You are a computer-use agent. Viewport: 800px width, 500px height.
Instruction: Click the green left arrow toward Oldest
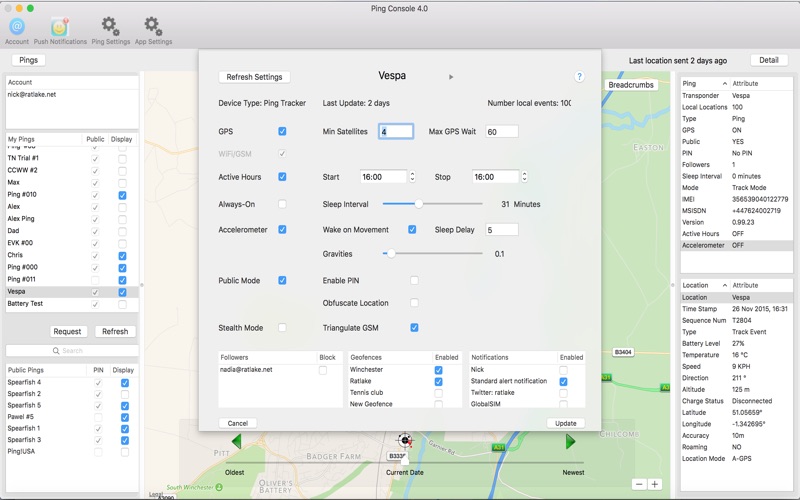coord(237,442)
